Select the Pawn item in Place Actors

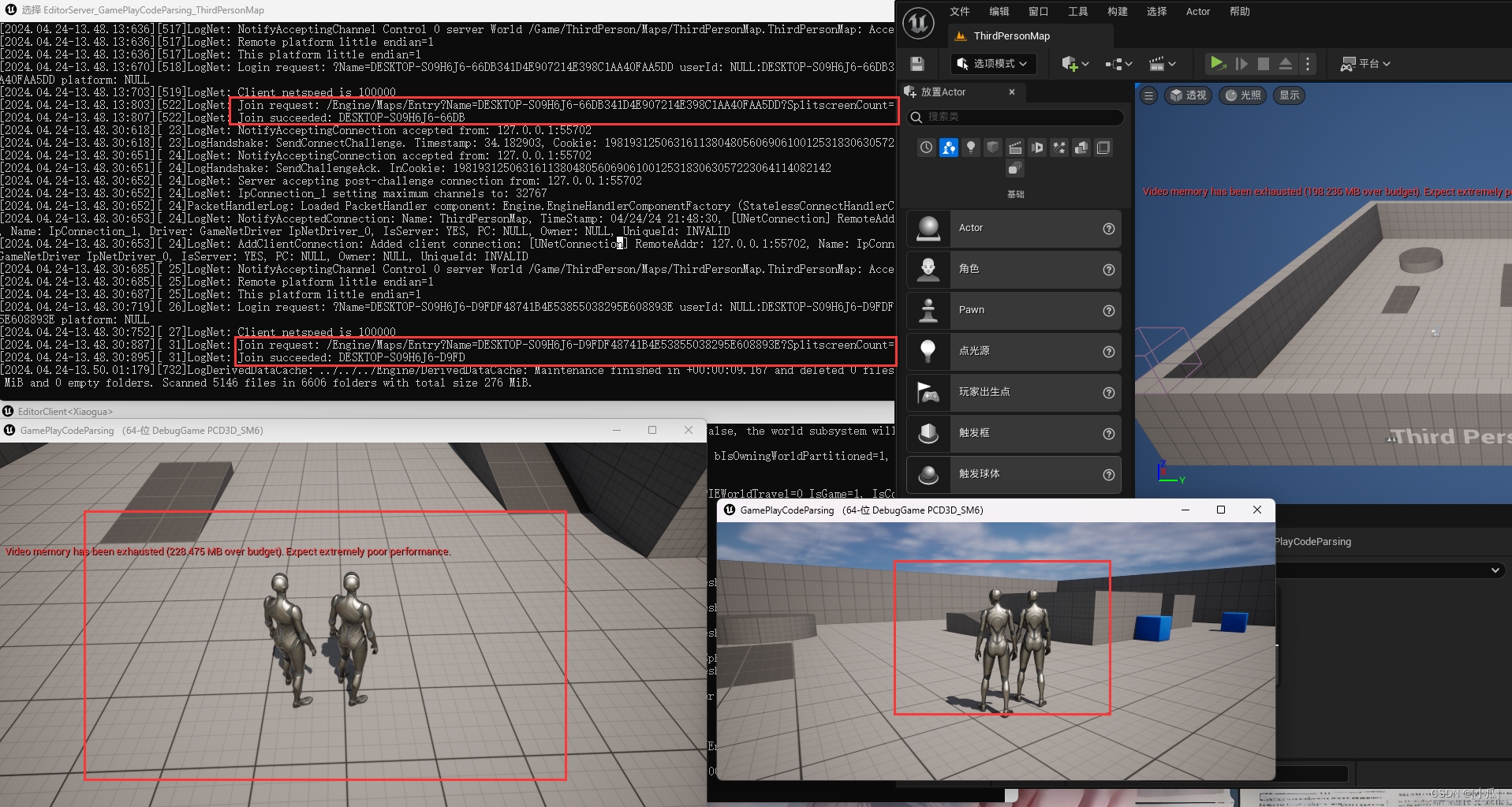pos(1014,311)
